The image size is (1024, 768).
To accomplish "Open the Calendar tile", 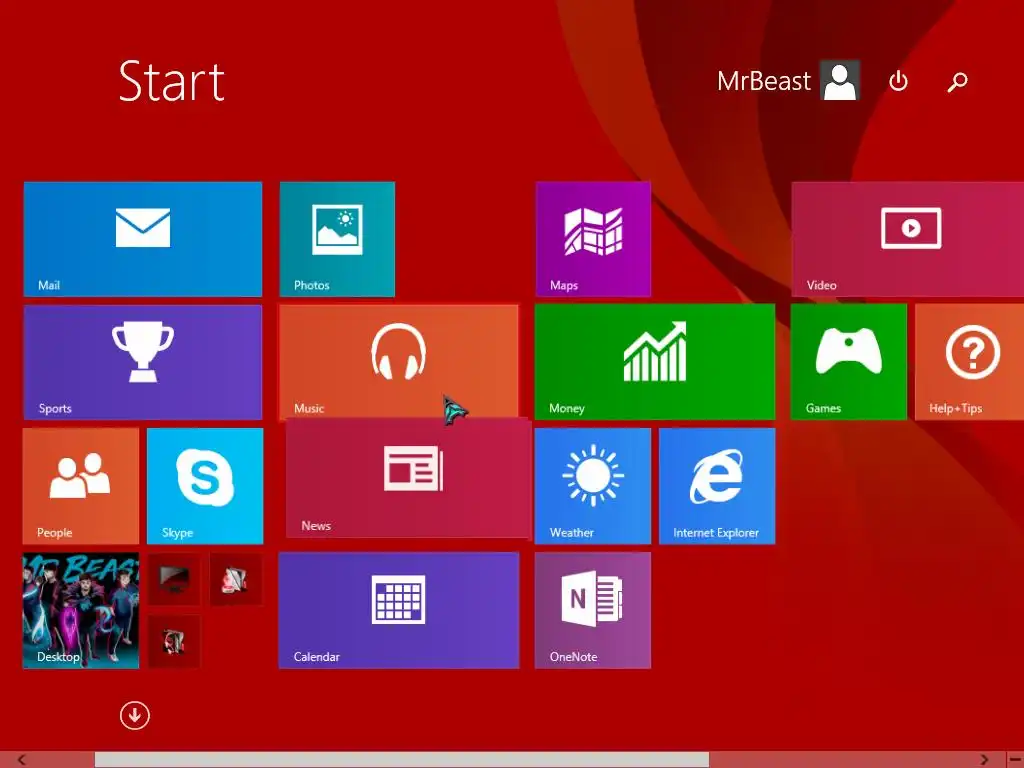I will pos(399,611).
